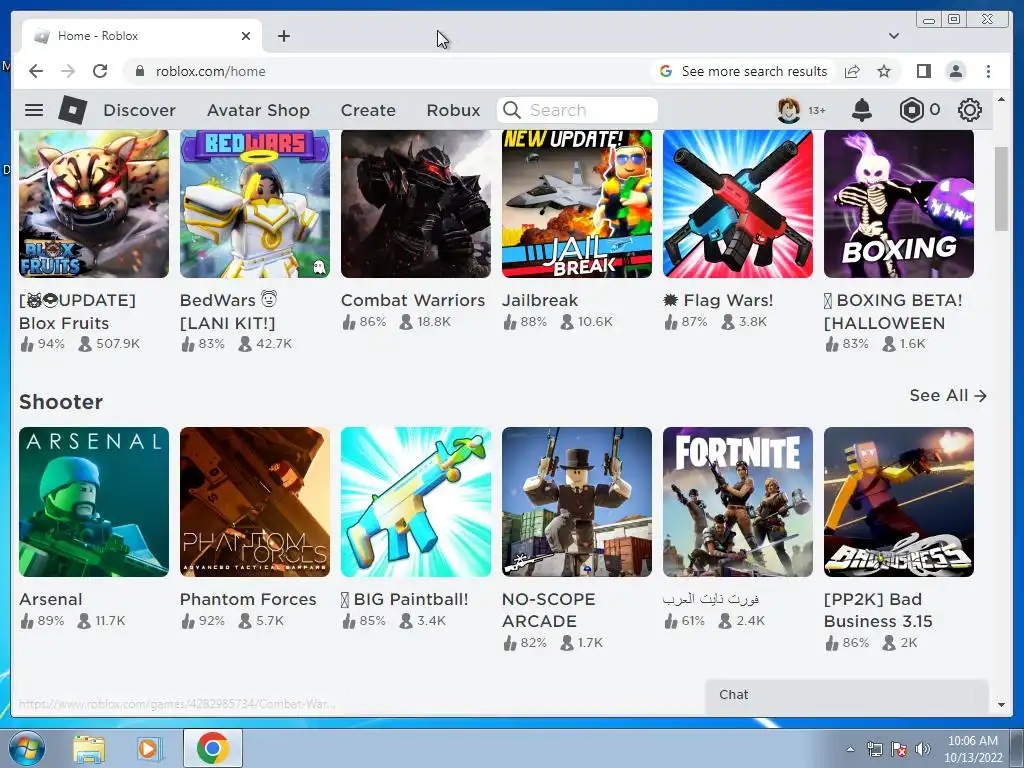The width and height of the screenshot is (1024, 768).
Task: Open the Discover menu
Action: (x=139, y=110)
